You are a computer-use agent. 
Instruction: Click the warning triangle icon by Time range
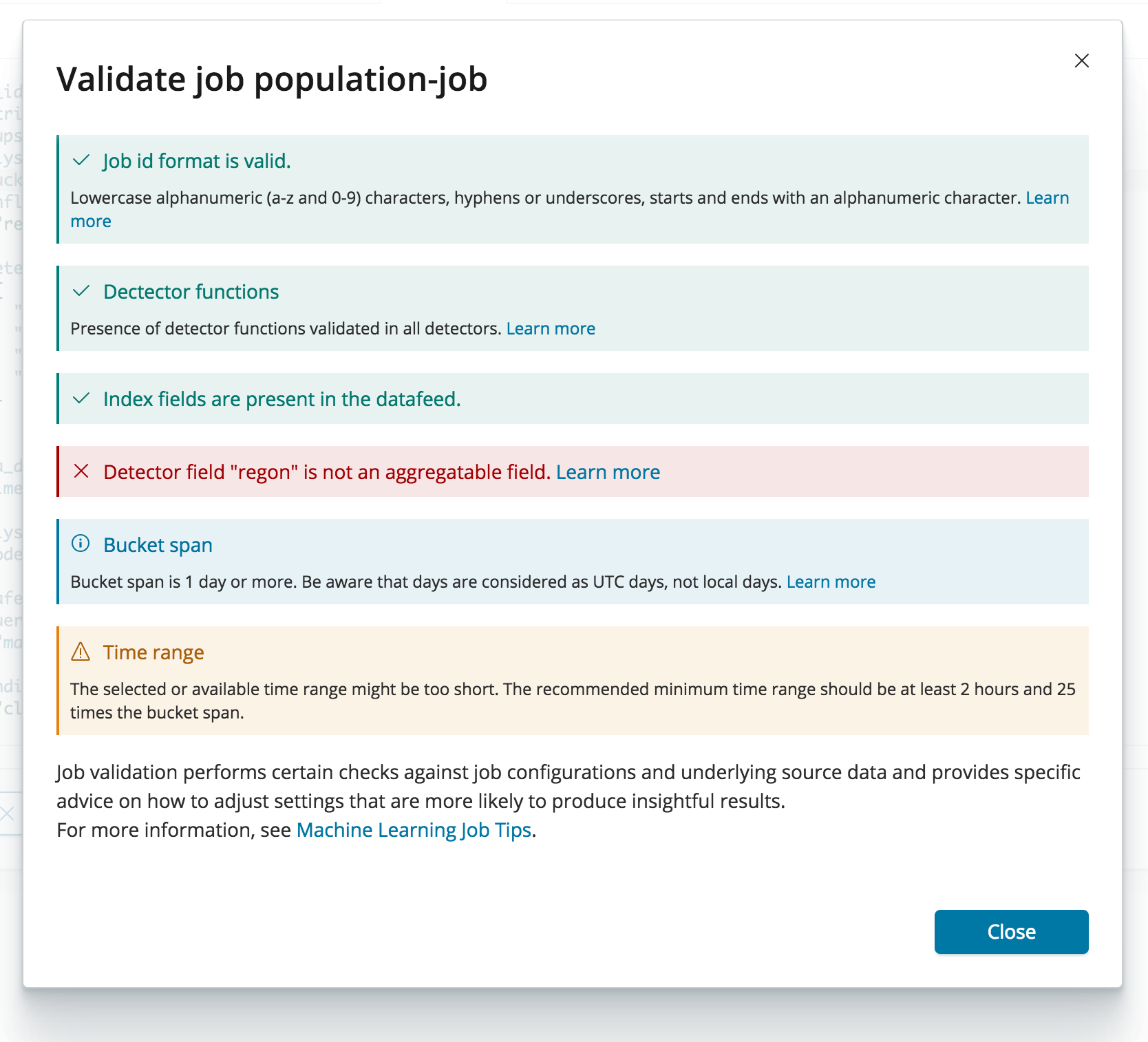81,651
